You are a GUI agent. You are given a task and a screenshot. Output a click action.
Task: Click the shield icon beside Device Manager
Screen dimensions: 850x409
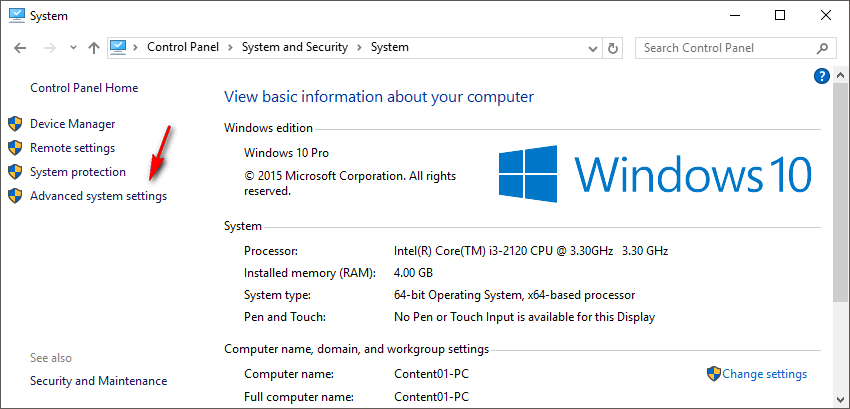tap(14, 124)
